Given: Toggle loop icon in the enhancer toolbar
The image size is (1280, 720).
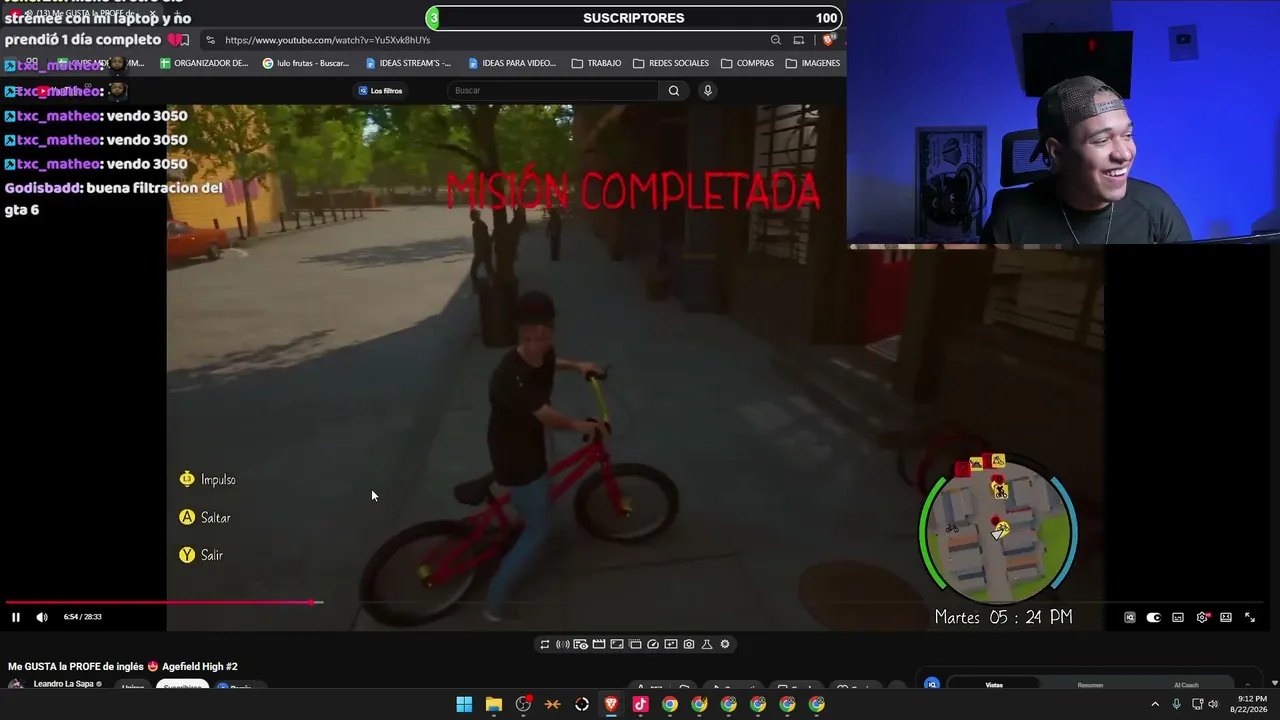Looking at the screenshot, I should tap(545, 644).
